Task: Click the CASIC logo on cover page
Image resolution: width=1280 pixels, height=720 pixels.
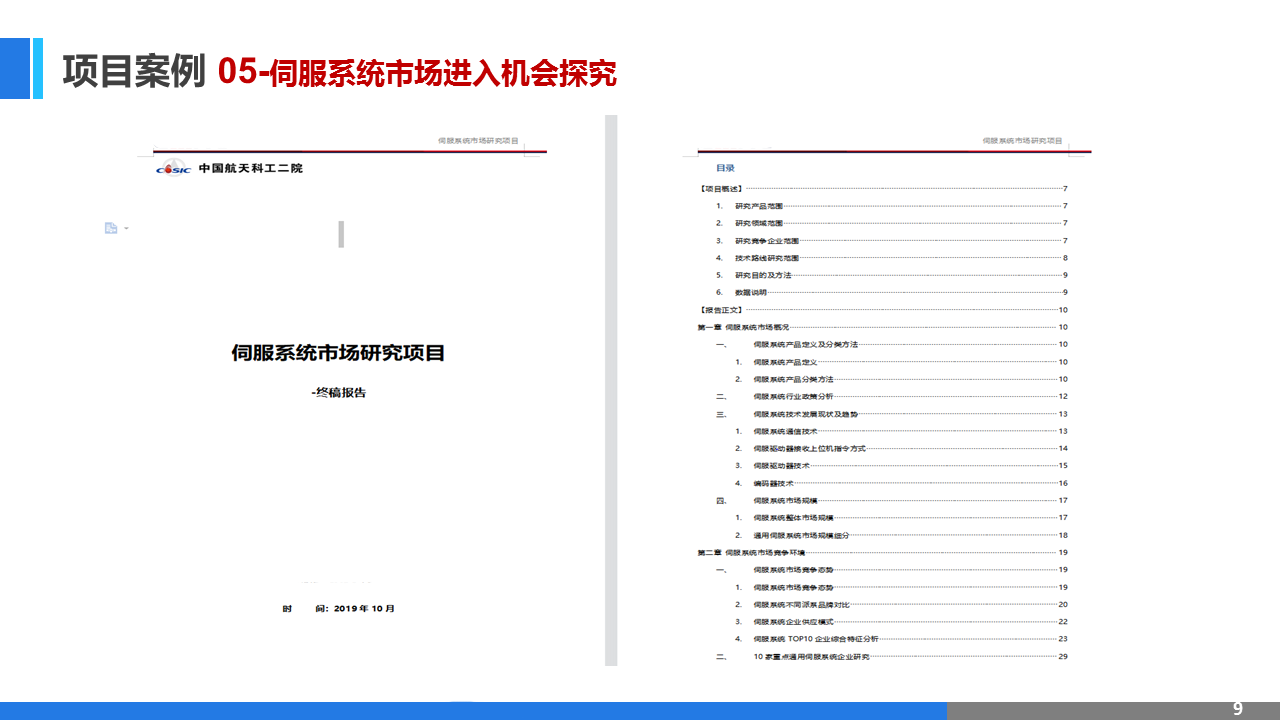Action: point(173,168)
